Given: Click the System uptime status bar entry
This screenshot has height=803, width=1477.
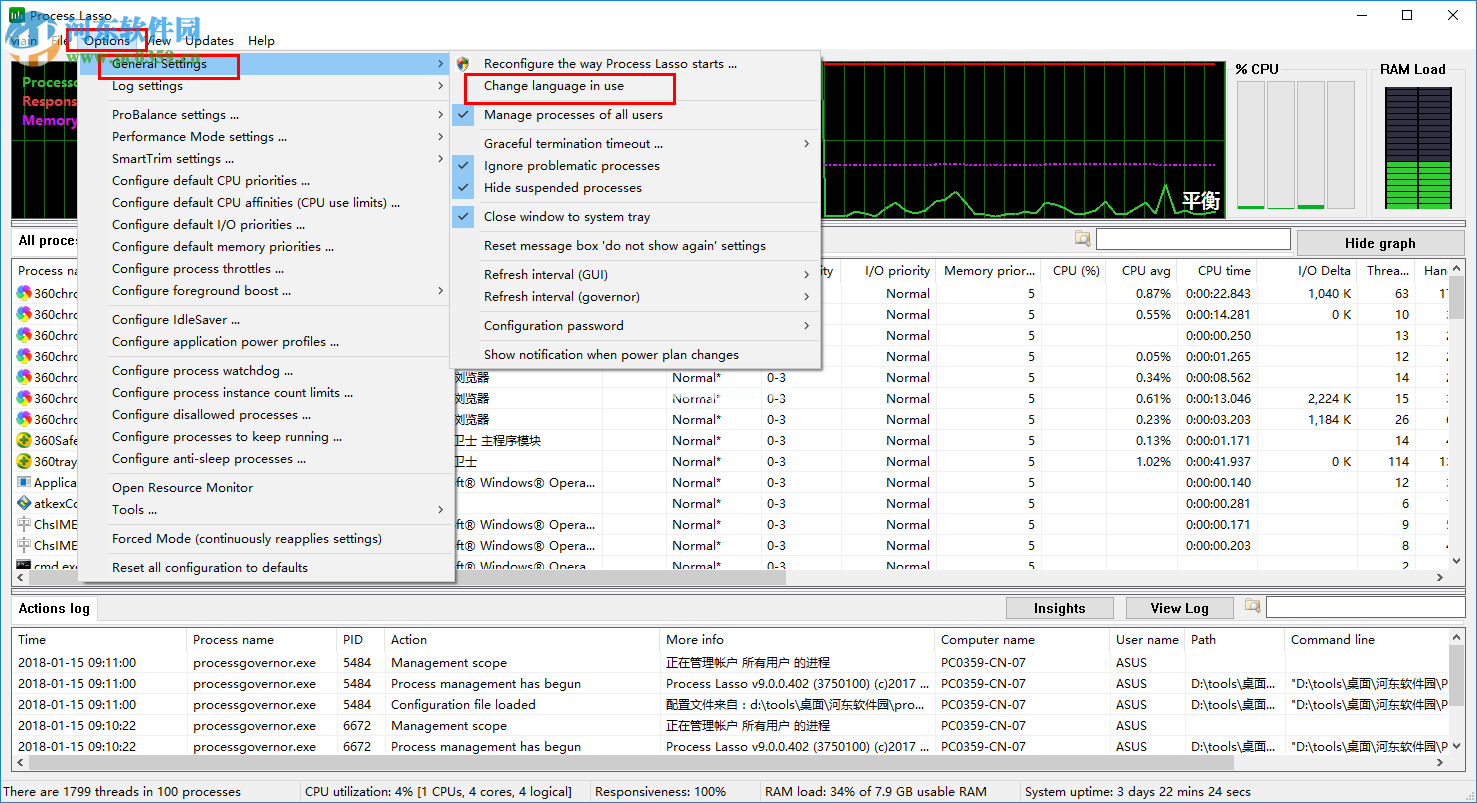Looking at the screenshot, I should click(x=1138, y=791).
